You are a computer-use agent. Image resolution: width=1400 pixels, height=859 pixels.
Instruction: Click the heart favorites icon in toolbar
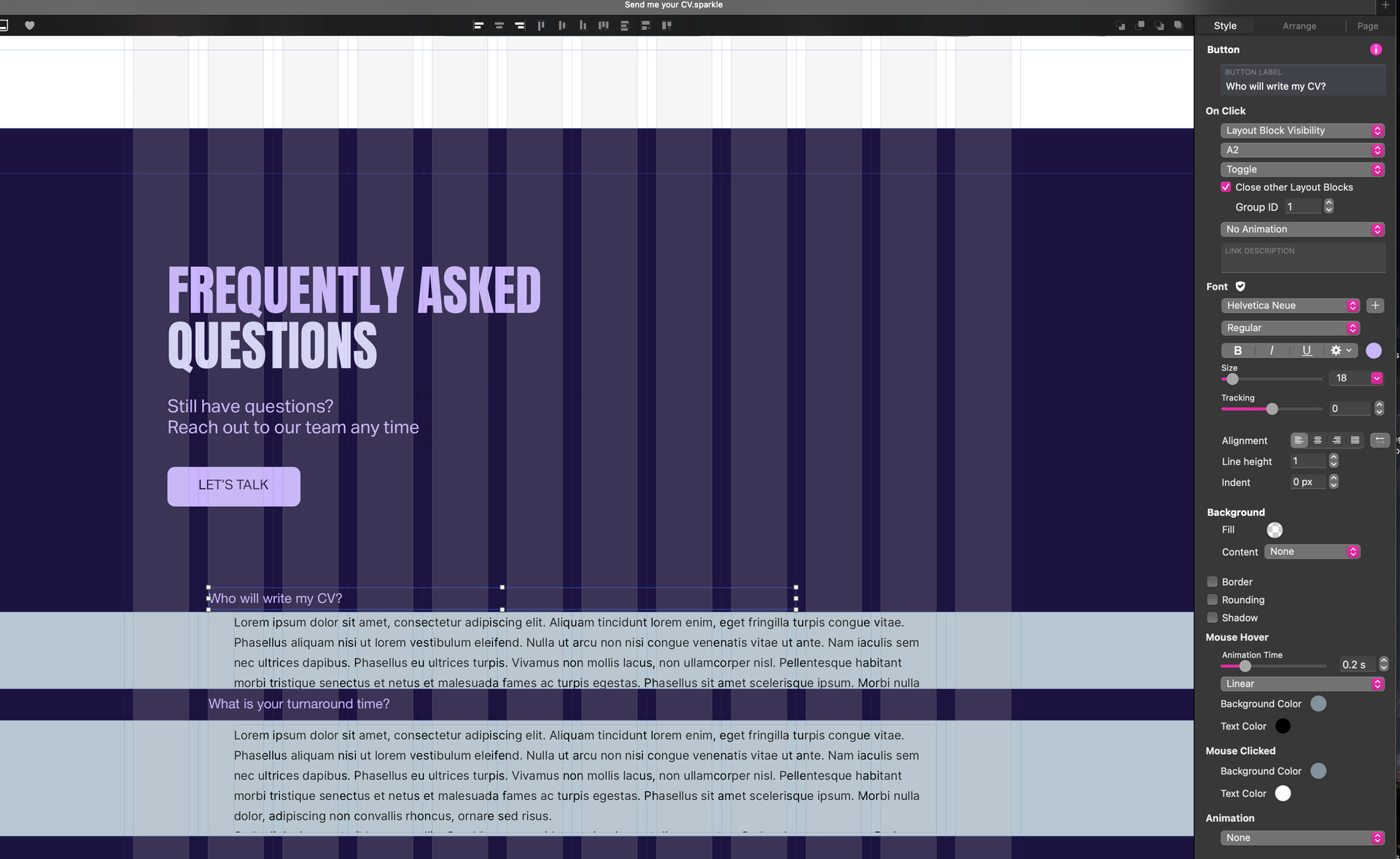30,26
